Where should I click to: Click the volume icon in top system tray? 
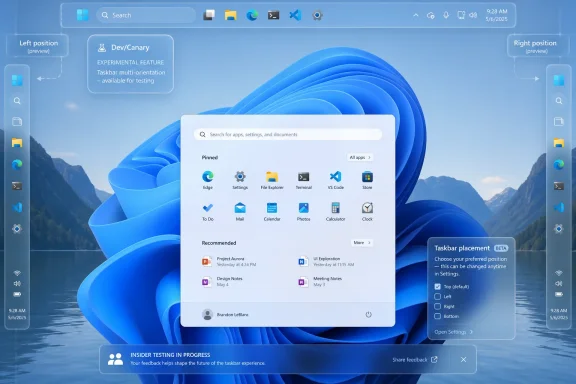point(474,15)
